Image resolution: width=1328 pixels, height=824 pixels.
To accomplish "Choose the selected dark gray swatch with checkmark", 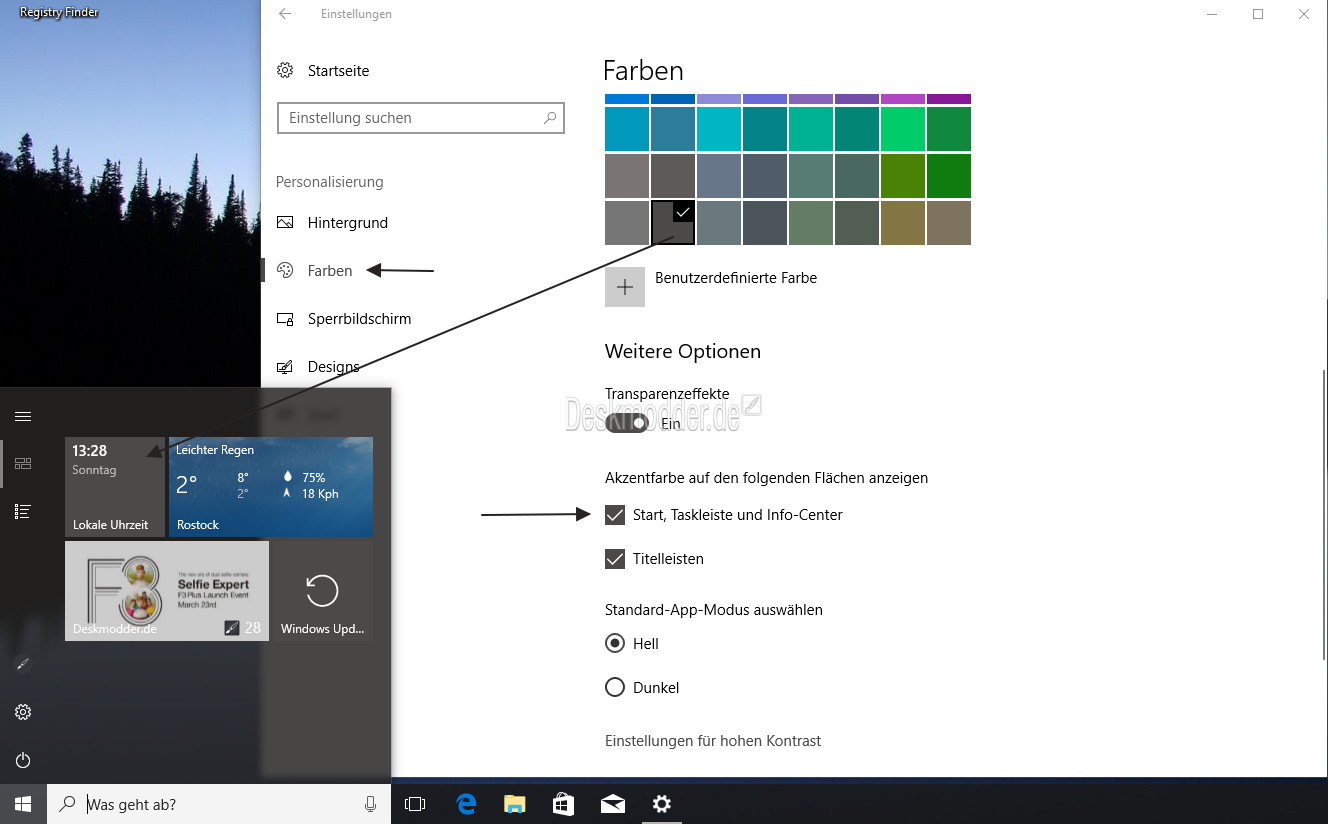I will 673,223.
